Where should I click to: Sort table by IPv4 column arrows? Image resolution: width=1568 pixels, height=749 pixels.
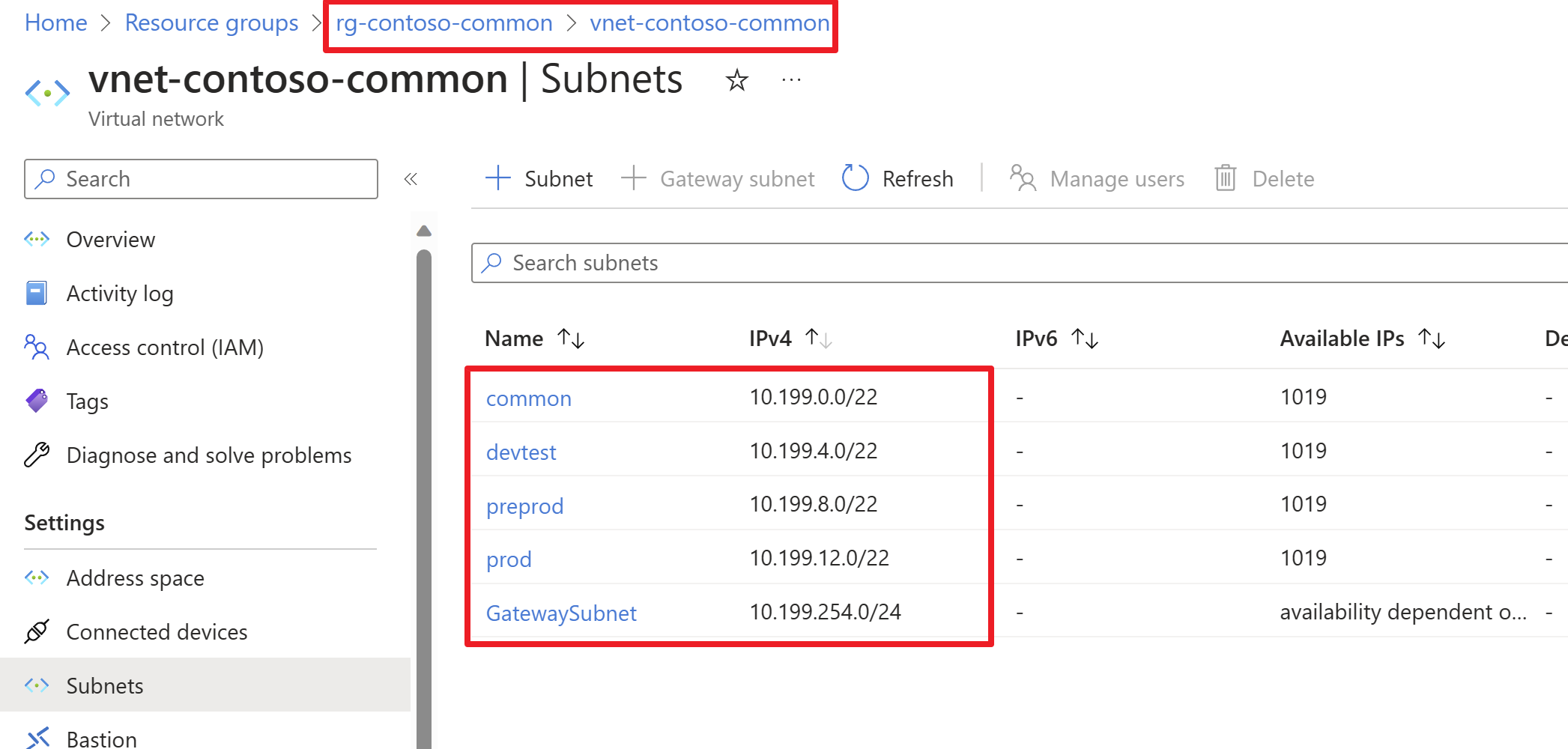[x=819, y=339]
